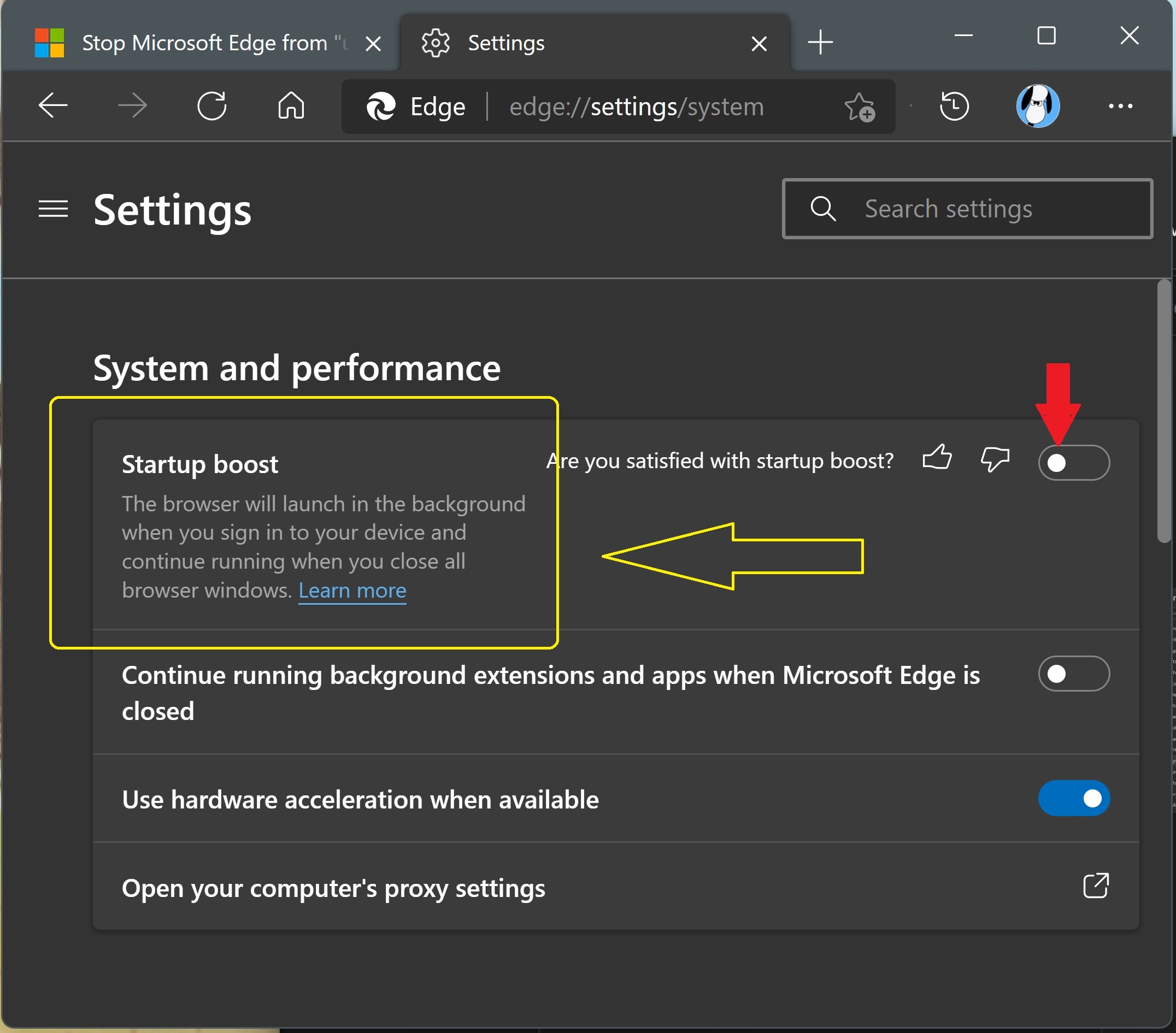The width and height of the screenshot is (1176, 1033).
Task: Open the user profile avatar
Action: pyautogui.click(x=1038, y=106)
